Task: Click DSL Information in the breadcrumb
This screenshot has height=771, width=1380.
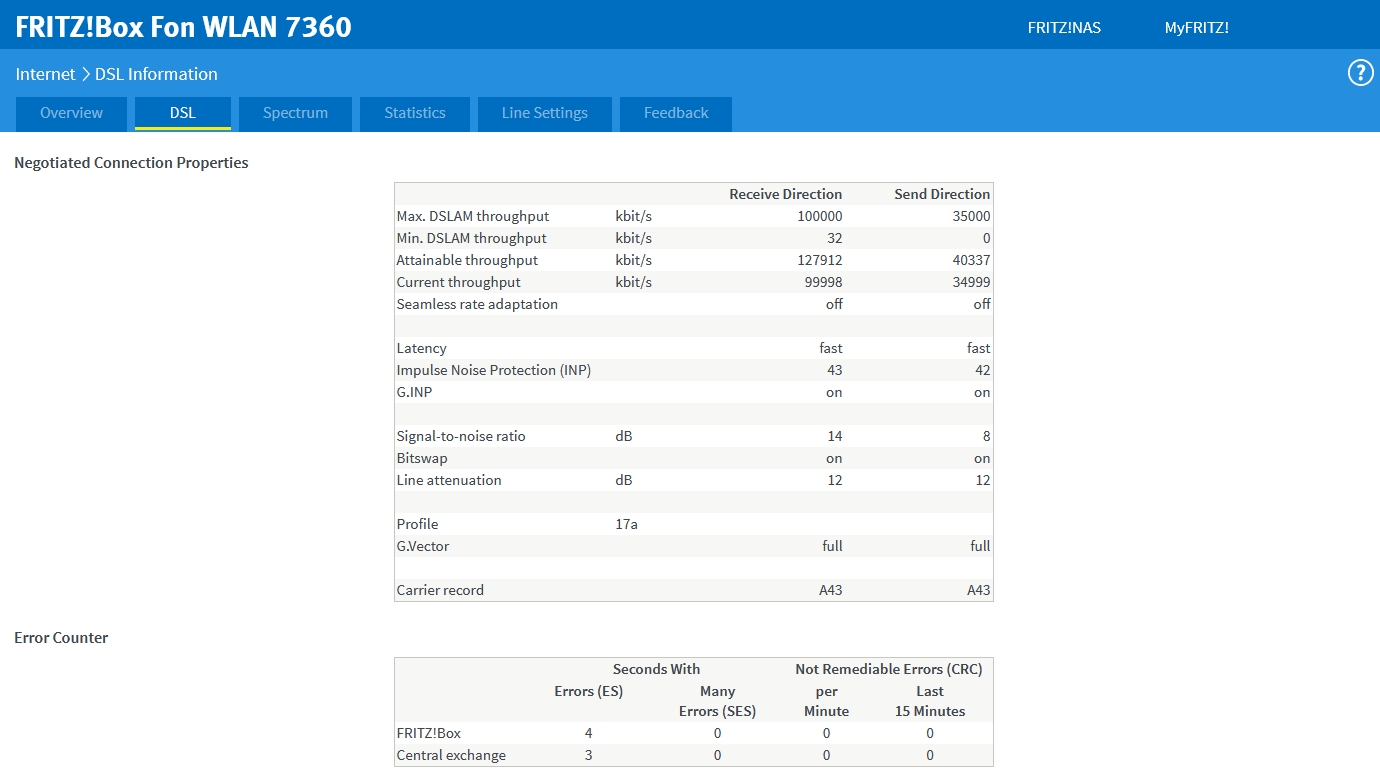Action: [156, 74]
